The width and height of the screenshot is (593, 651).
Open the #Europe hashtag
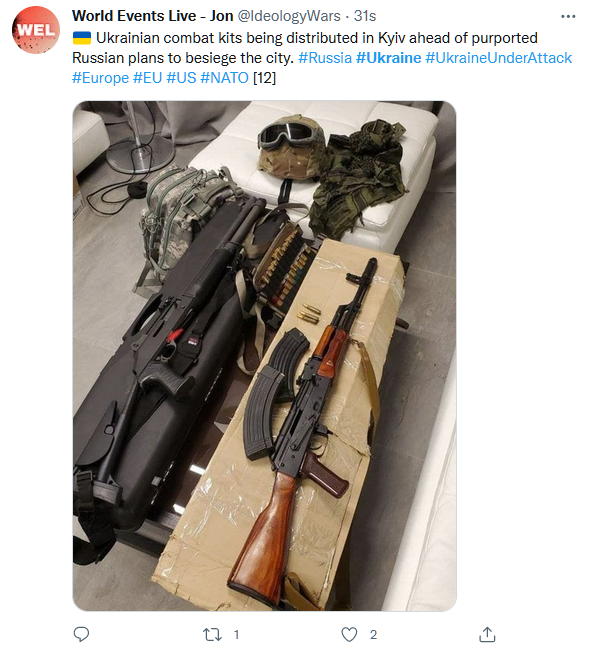point(100,78)
